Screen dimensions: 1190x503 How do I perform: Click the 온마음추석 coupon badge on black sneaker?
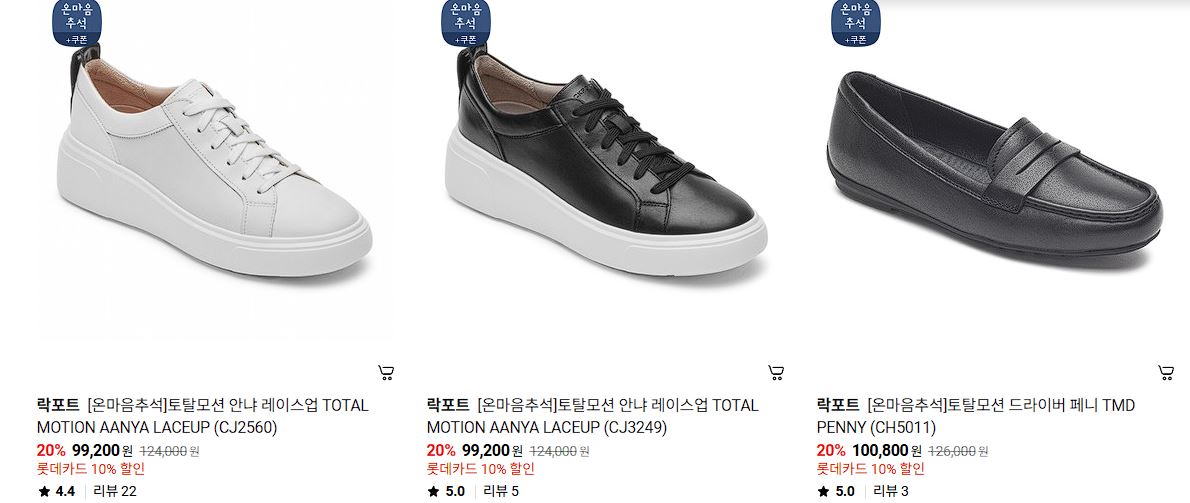point(466,23)
